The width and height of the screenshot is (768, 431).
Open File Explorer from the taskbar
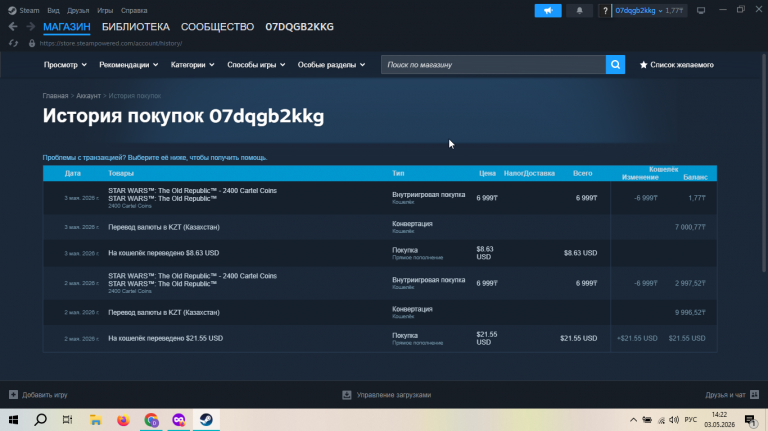(x=96, y=420)
